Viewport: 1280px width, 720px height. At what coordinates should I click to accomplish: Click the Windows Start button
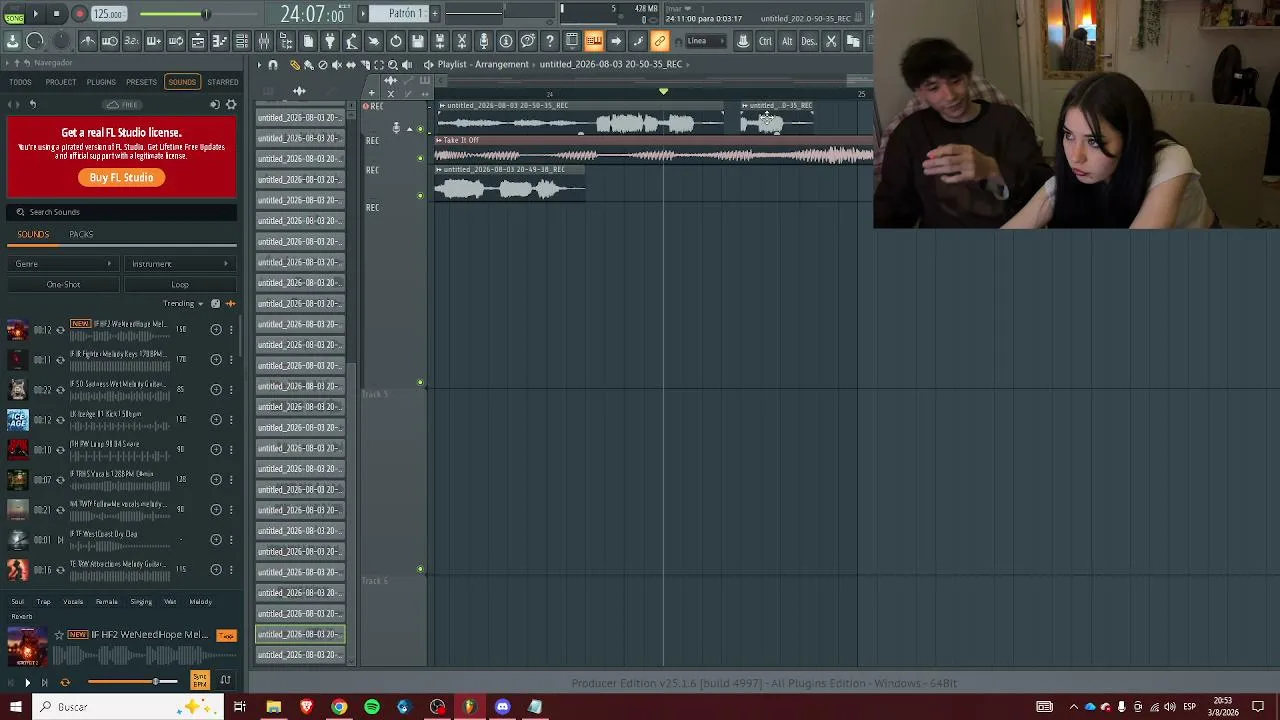coord(16,707)
